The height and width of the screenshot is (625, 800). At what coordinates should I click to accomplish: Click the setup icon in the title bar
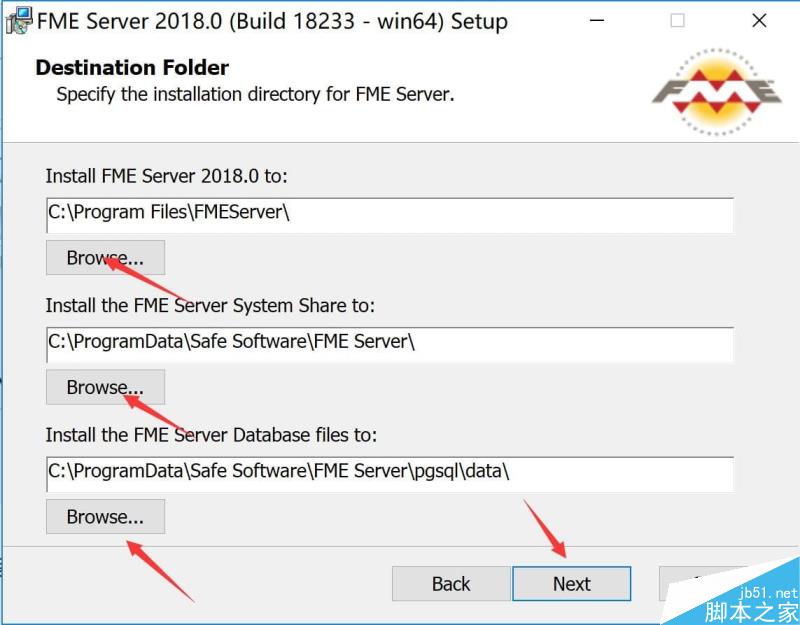point(18,20)
